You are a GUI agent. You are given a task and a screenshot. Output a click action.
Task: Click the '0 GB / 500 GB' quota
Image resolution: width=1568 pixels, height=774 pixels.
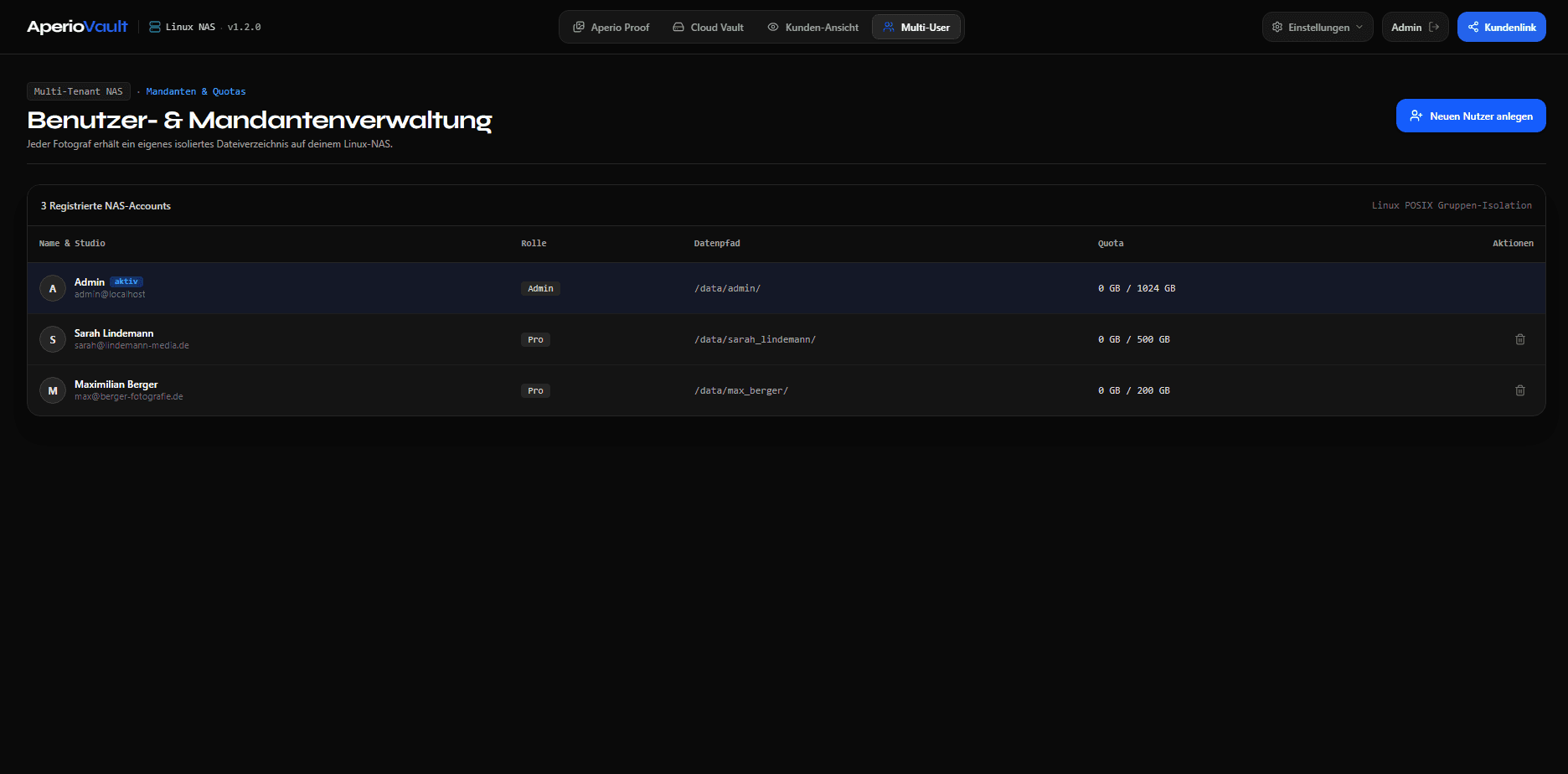point(1134,339)
